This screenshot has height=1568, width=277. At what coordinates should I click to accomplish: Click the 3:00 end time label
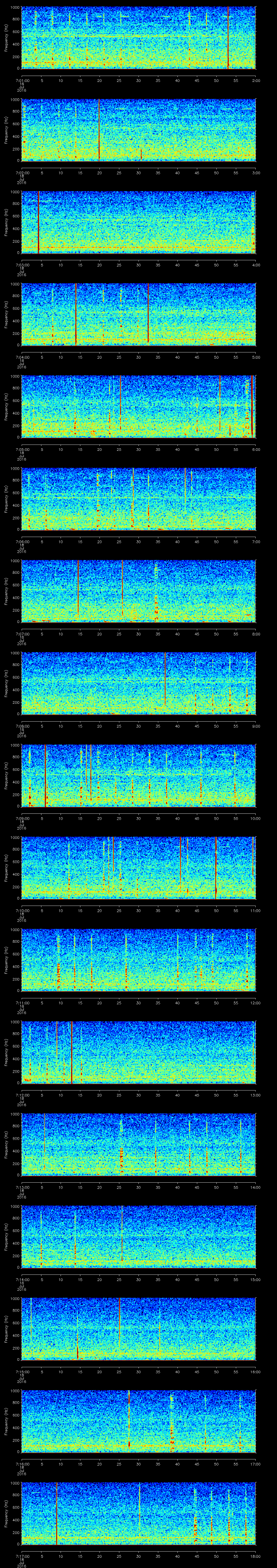[256, 173]
